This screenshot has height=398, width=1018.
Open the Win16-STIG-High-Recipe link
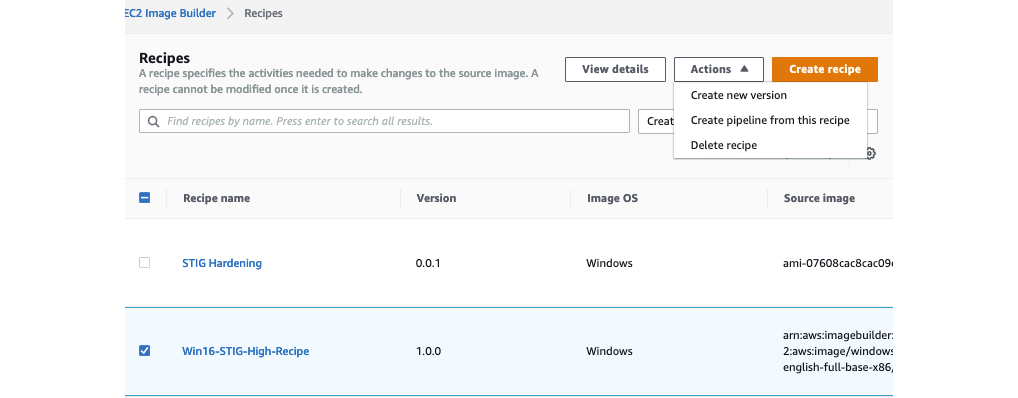pos(245,351)
